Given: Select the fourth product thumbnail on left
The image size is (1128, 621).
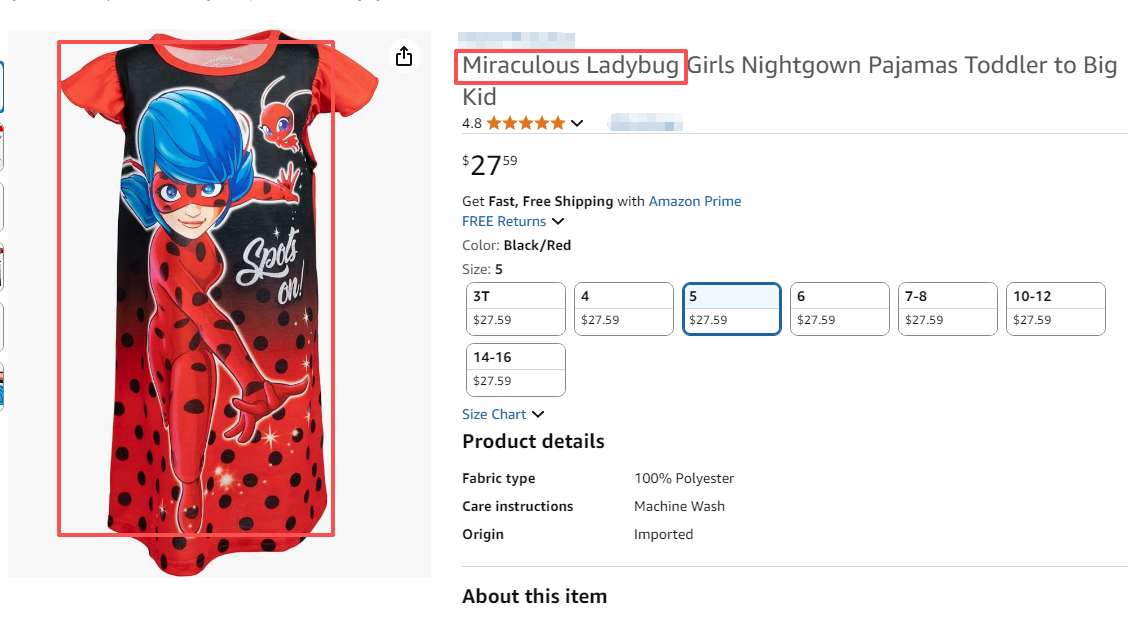Looking at the screenshot, I should tap(2, 268).
